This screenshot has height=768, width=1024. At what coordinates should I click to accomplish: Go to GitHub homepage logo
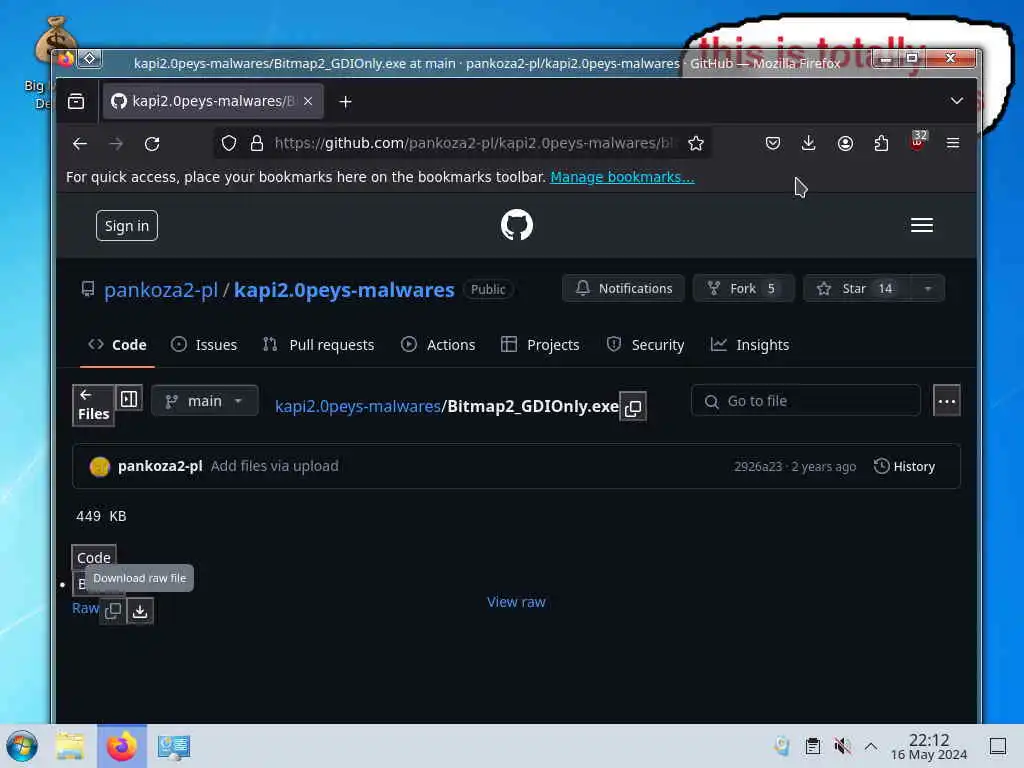click(517, 225)
